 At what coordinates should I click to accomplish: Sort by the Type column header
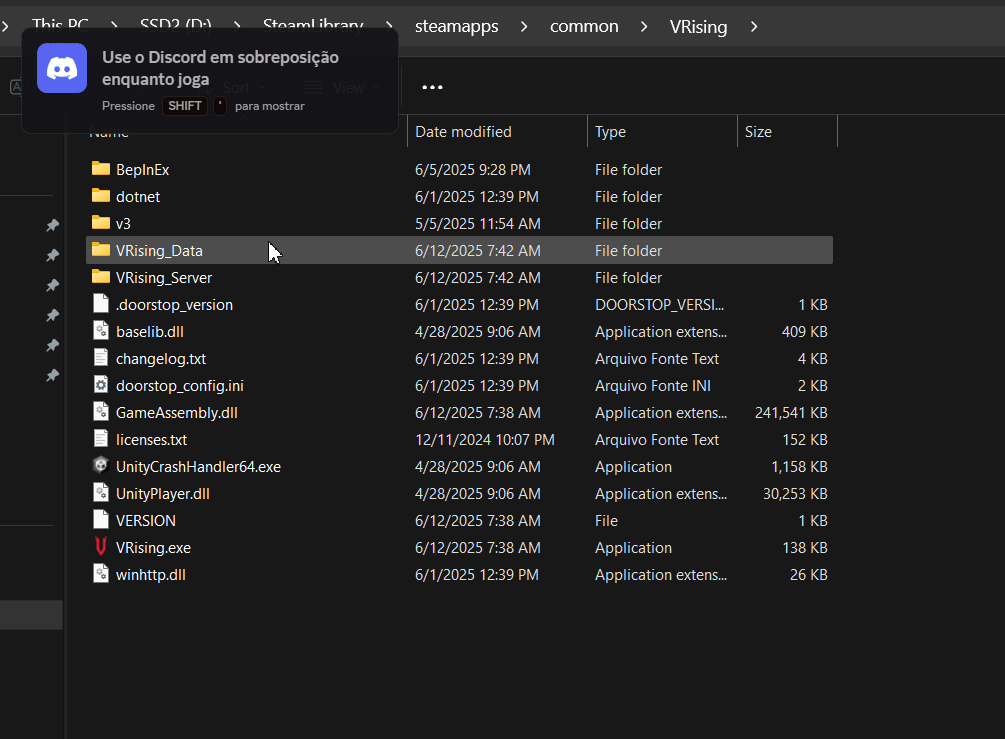click(x=662, y=131)
